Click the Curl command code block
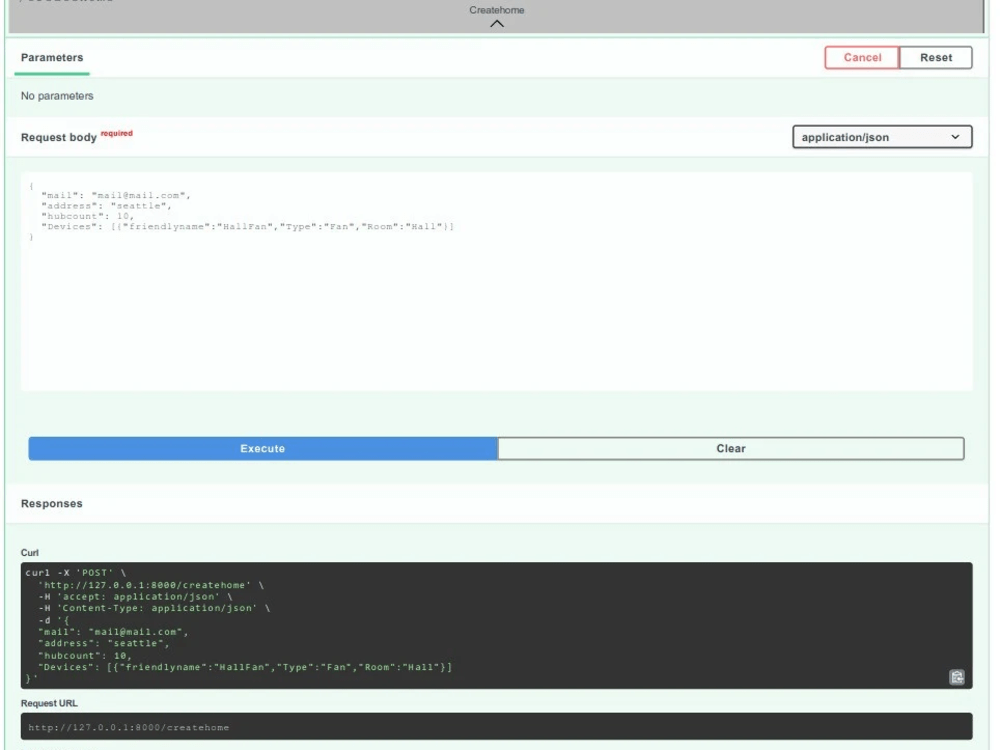1000x750 pixels. point(496,625)
